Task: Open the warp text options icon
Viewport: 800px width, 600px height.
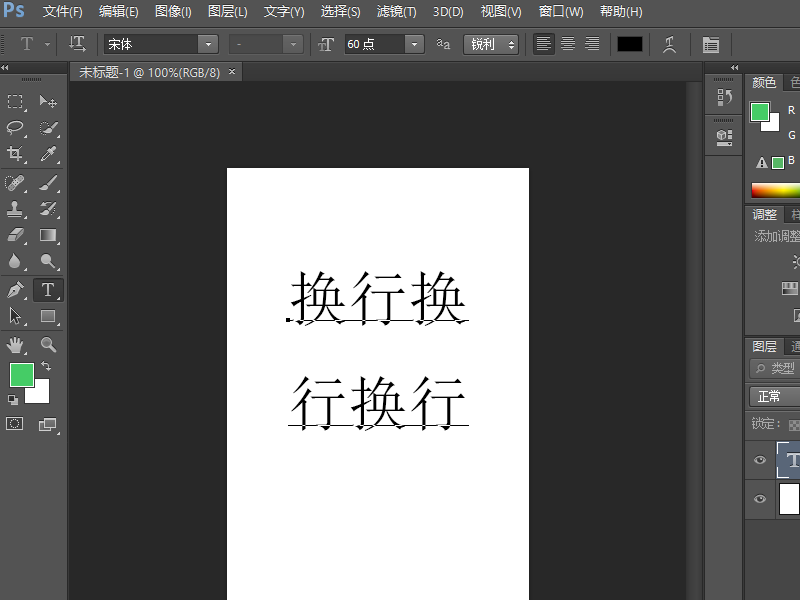Action: [669, 44]
